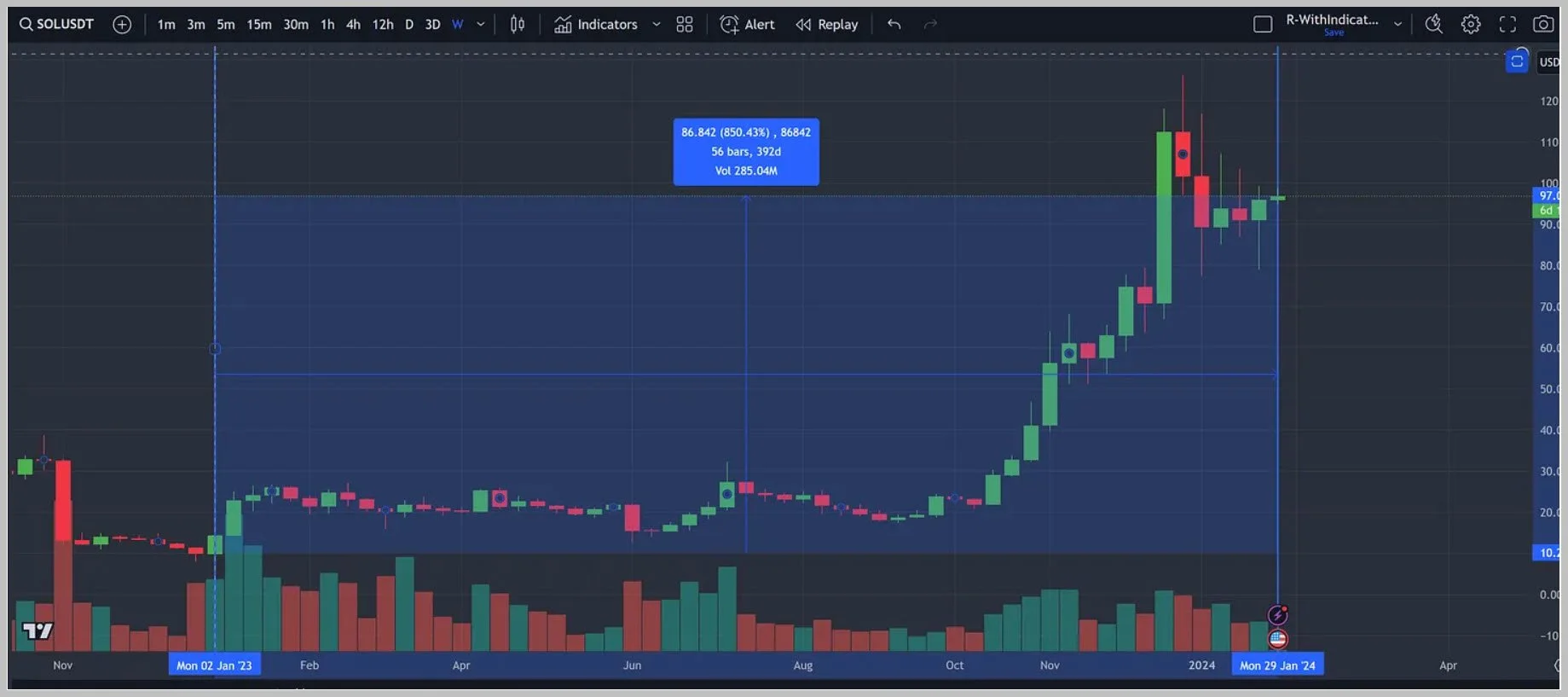
Task: Switch to the 3D timeframe
Action: point(432,25)
